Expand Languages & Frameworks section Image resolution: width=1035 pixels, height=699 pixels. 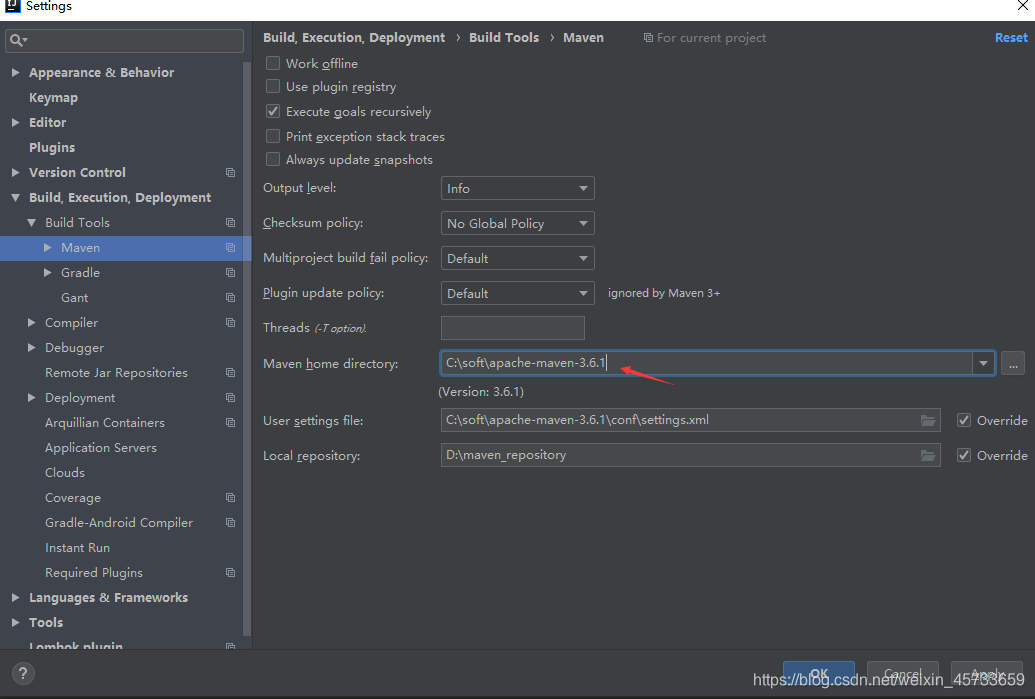(x=15, y=597)
